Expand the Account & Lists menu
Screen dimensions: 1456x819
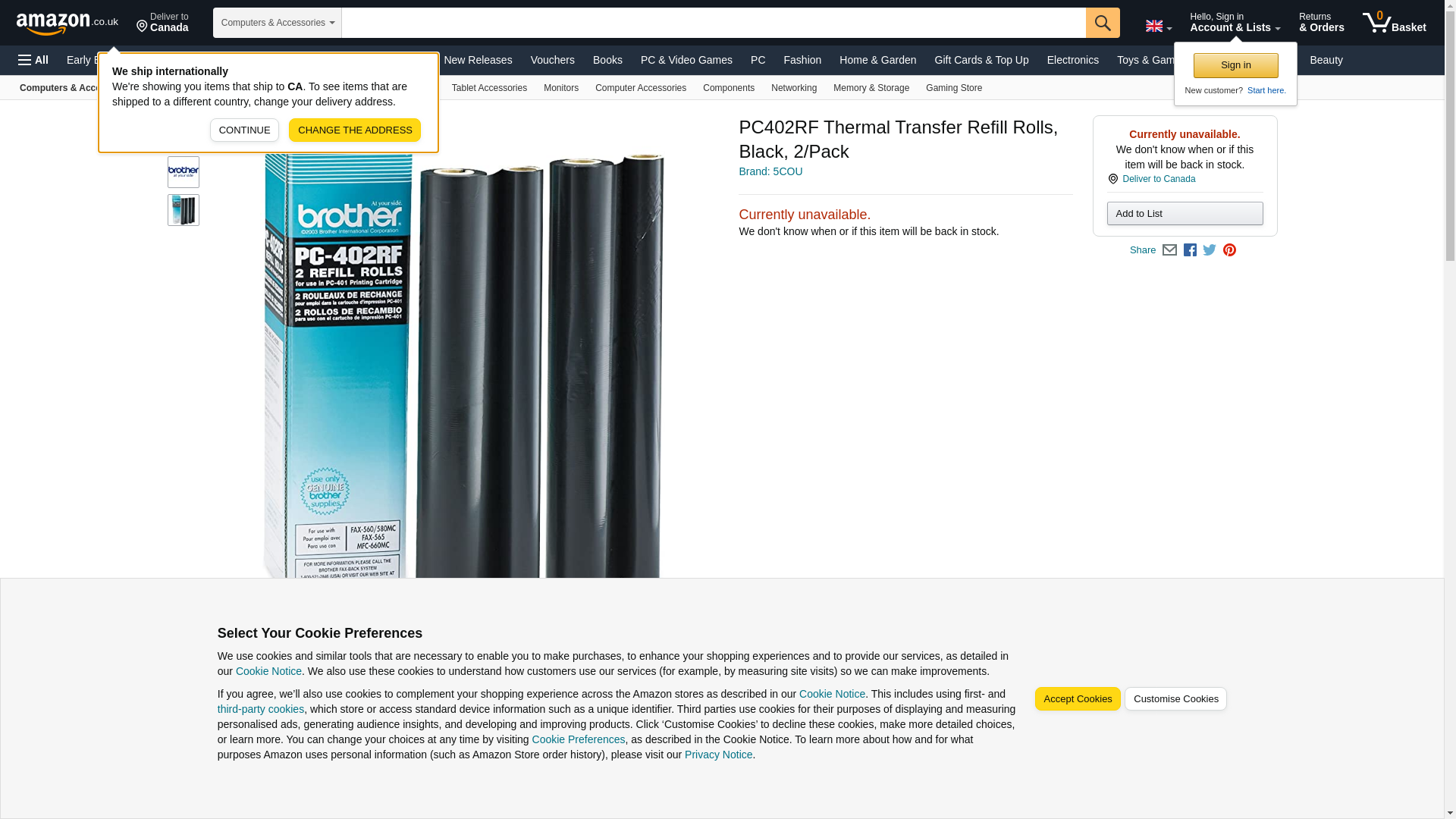(1235, 23)
